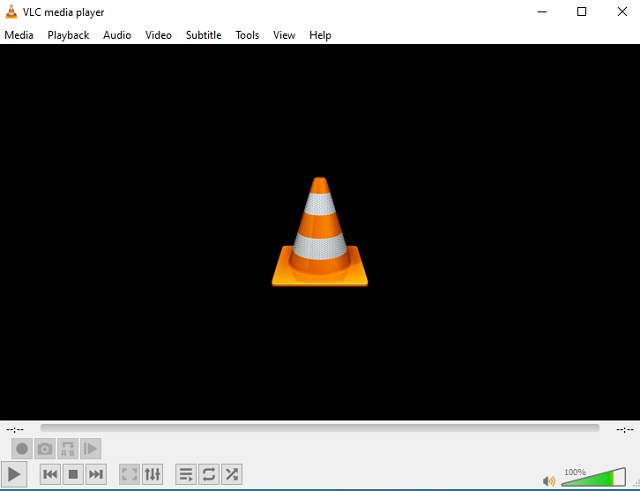The width and height of the screenshot is (640, 491).
Task: Open the Help menu
Action: (320, 35)
